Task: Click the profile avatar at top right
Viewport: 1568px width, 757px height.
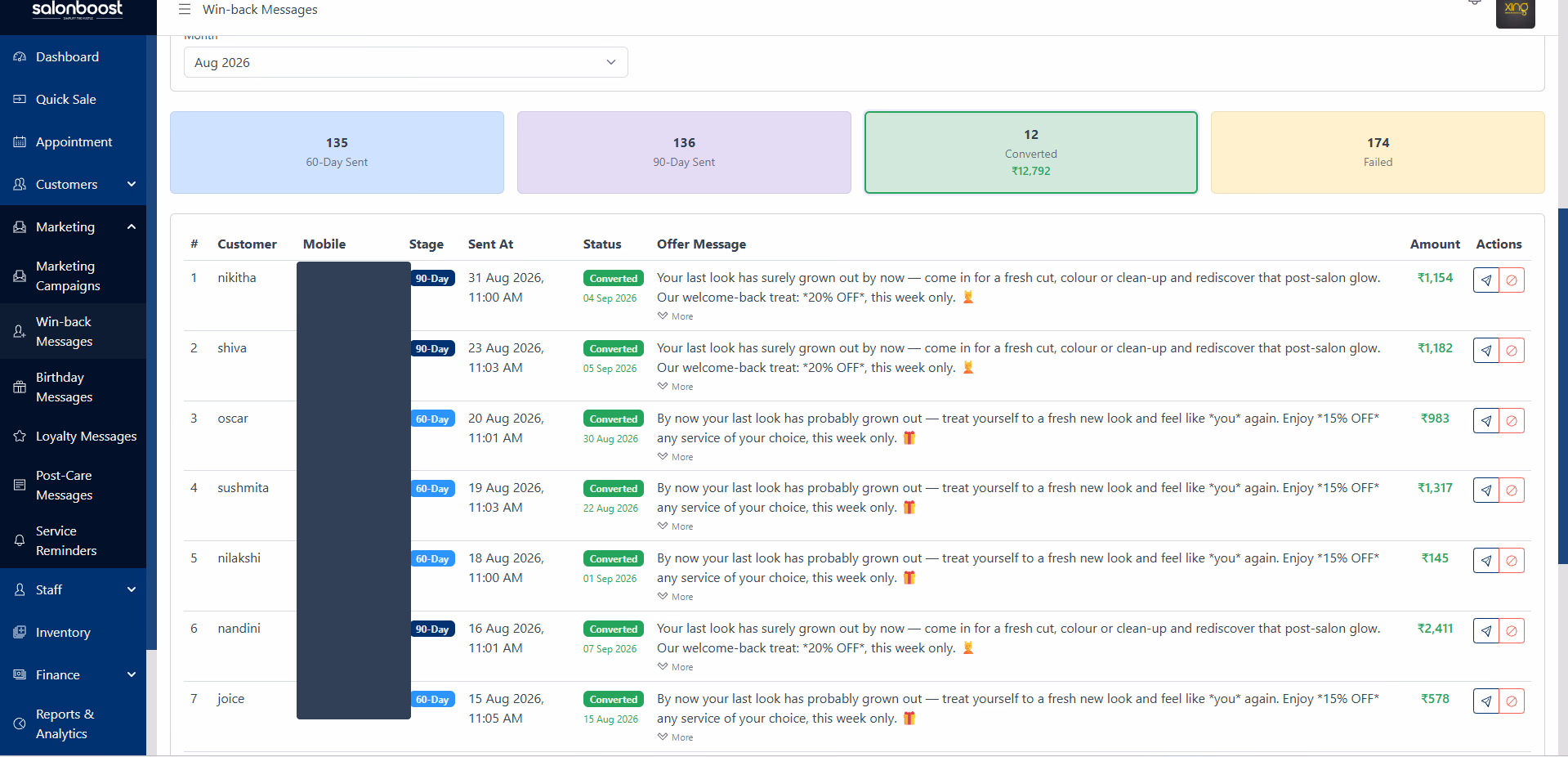Action: pos(1516,12)
